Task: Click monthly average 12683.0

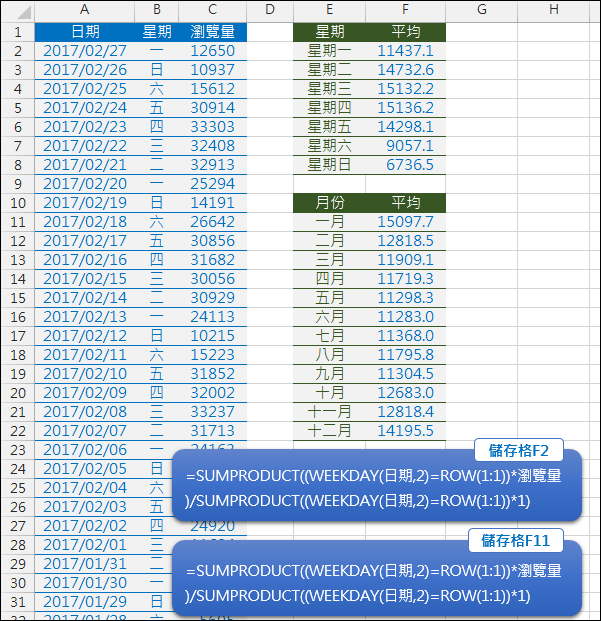Action: [405, 393]
